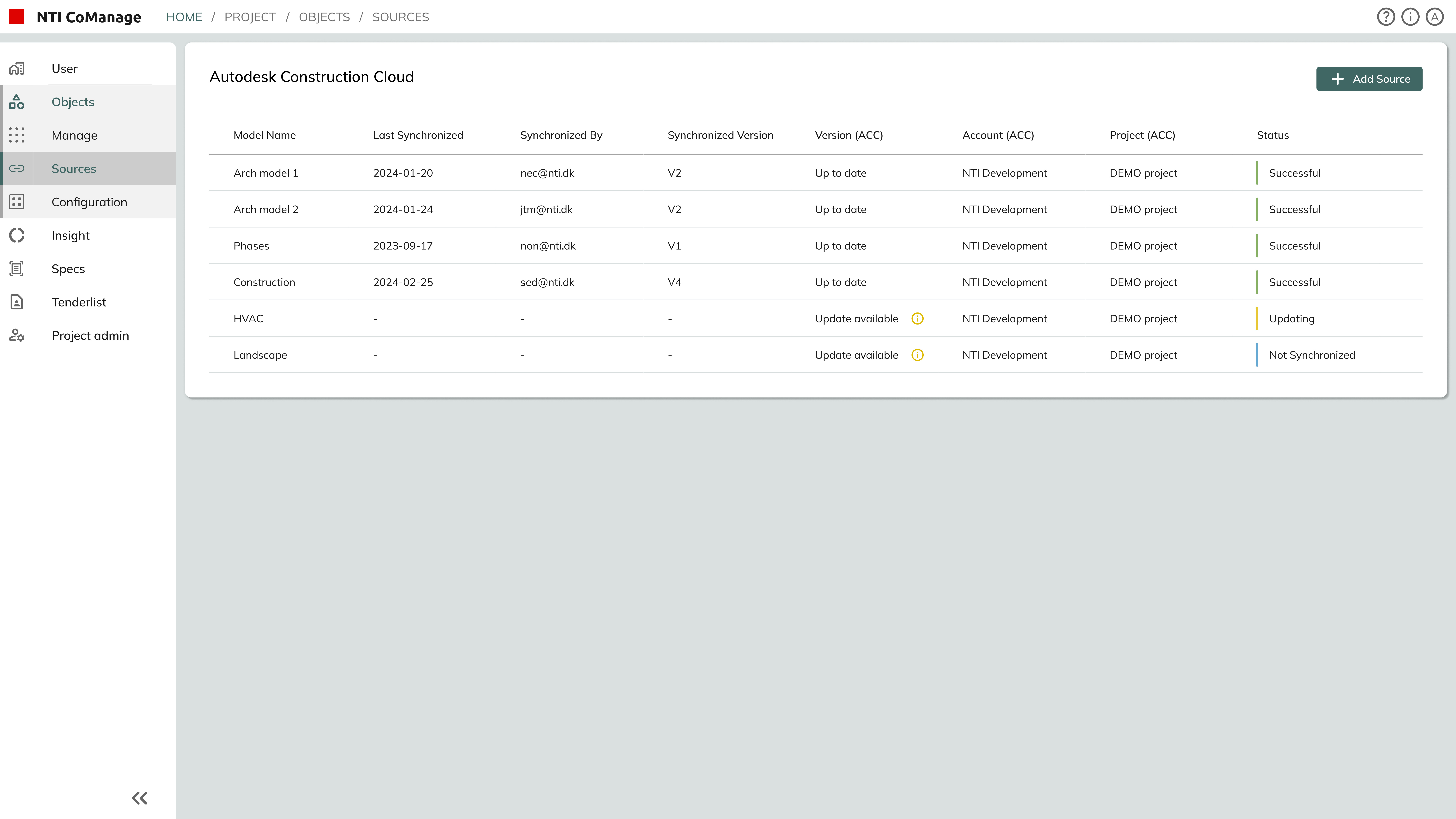
Task: Open the info icon in the header
Action: (1410, 17)
